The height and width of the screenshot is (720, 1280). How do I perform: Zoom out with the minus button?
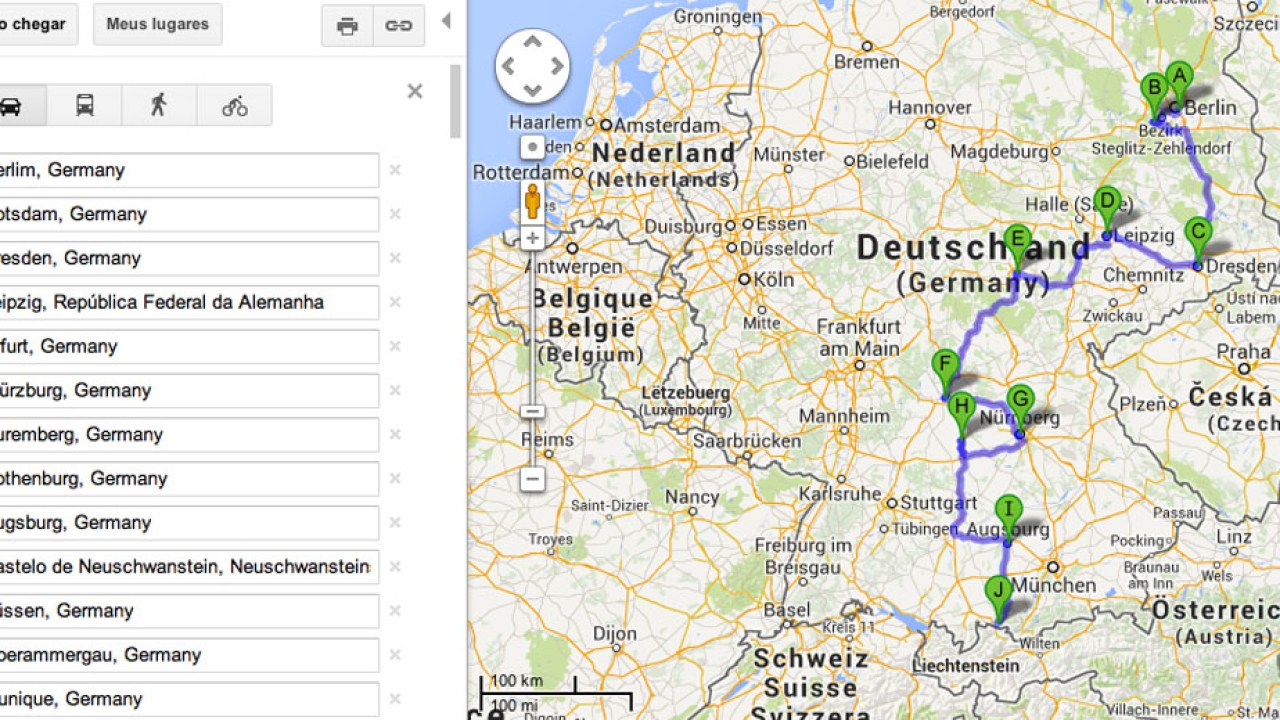(x=532, y=479)
